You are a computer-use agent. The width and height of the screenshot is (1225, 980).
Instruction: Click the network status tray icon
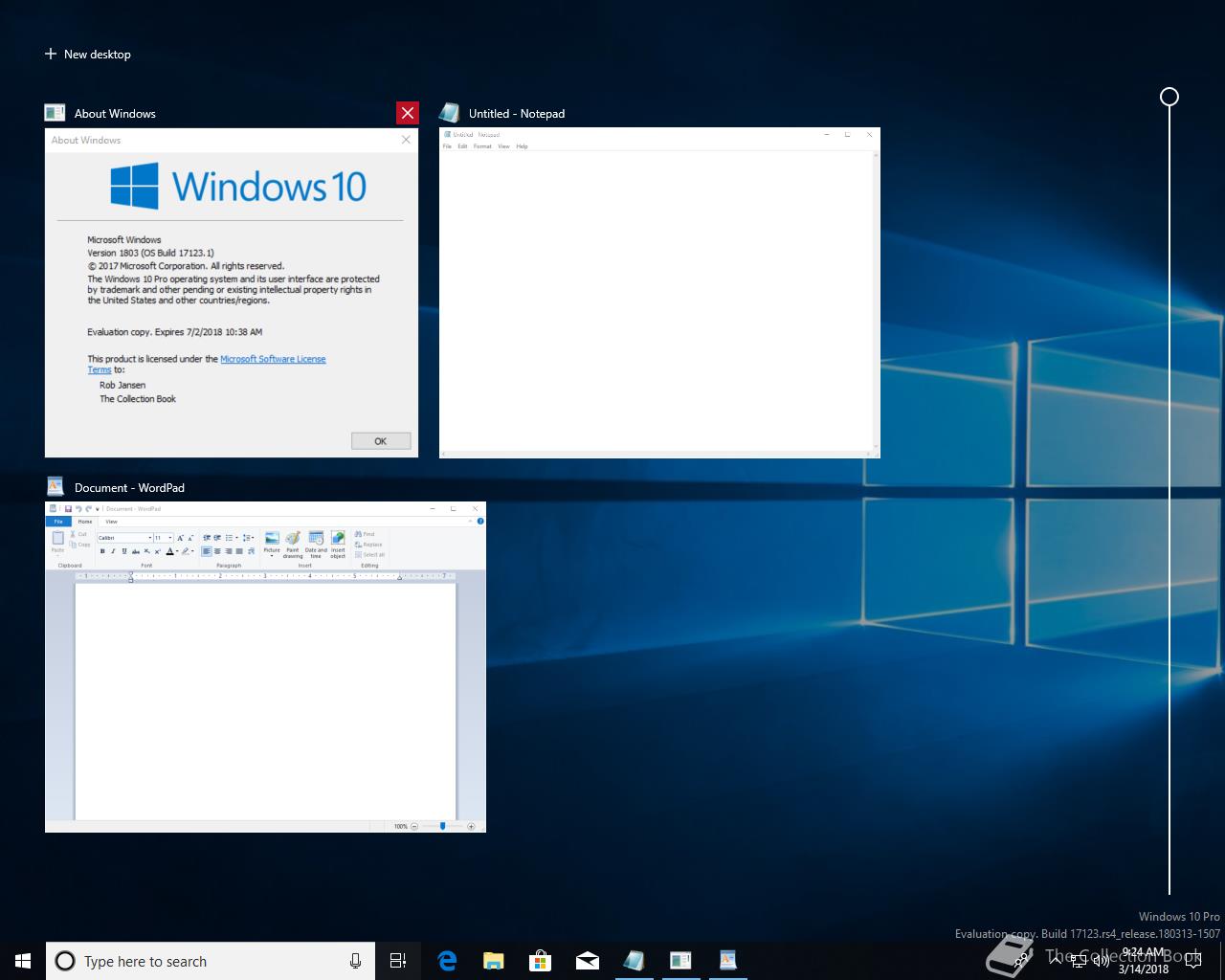pos(1079,962)
